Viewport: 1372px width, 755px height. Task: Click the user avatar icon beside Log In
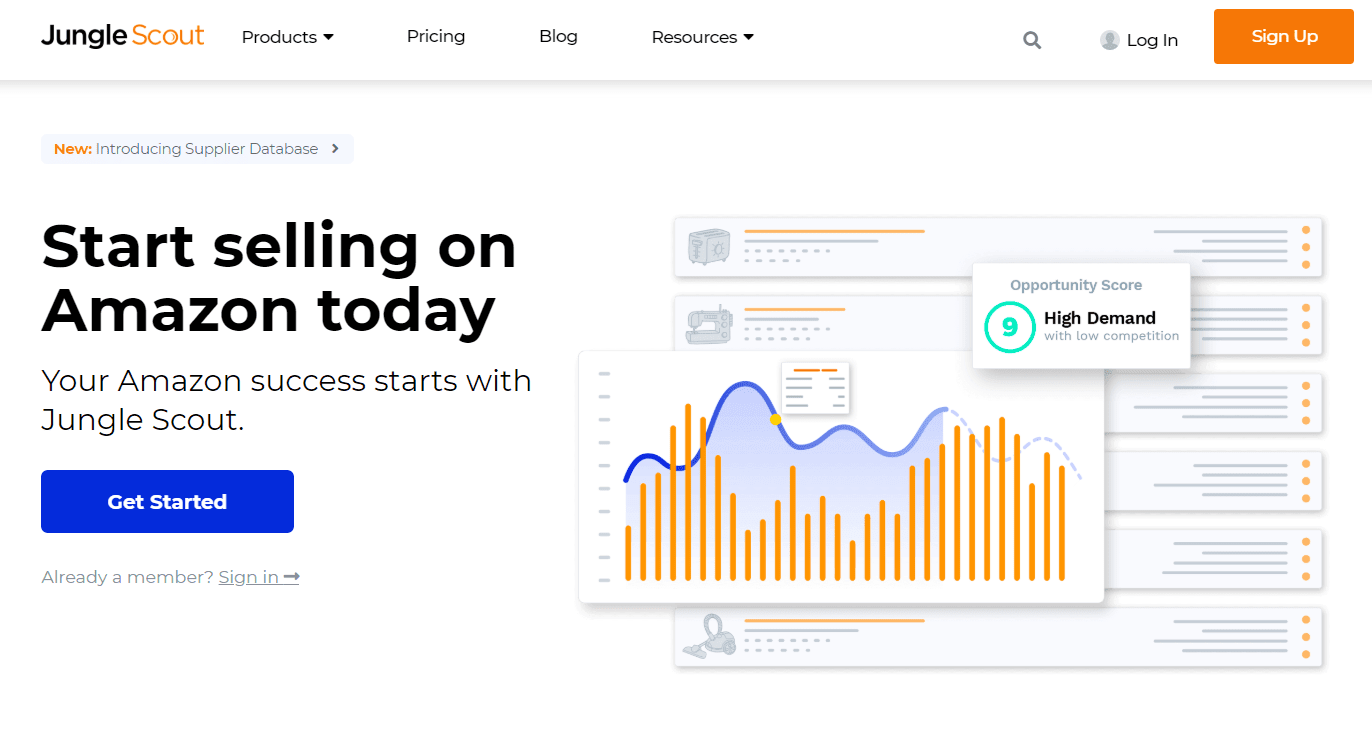pos(1109,40)
